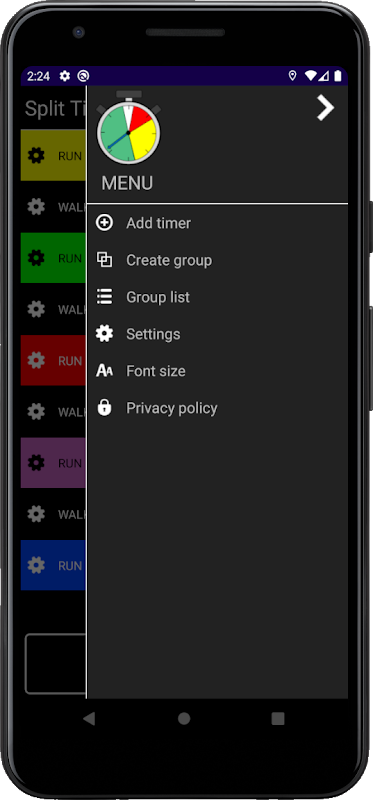Tap the stopwatch logo in menu header
The width and height of the screenshot is (373, 800).
pos(129,128)
